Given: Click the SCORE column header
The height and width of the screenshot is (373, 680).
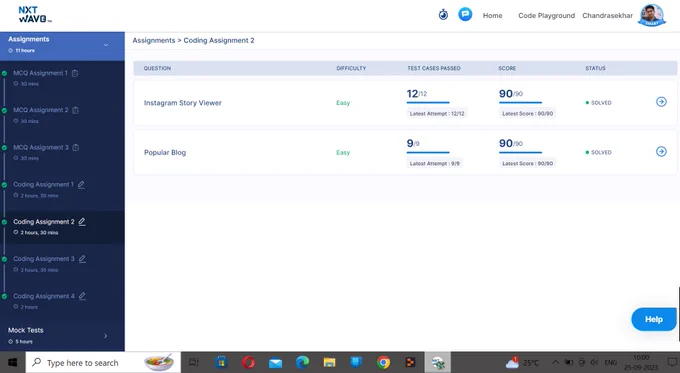Looking at the screenshot, I should click(x=507, y=69).
